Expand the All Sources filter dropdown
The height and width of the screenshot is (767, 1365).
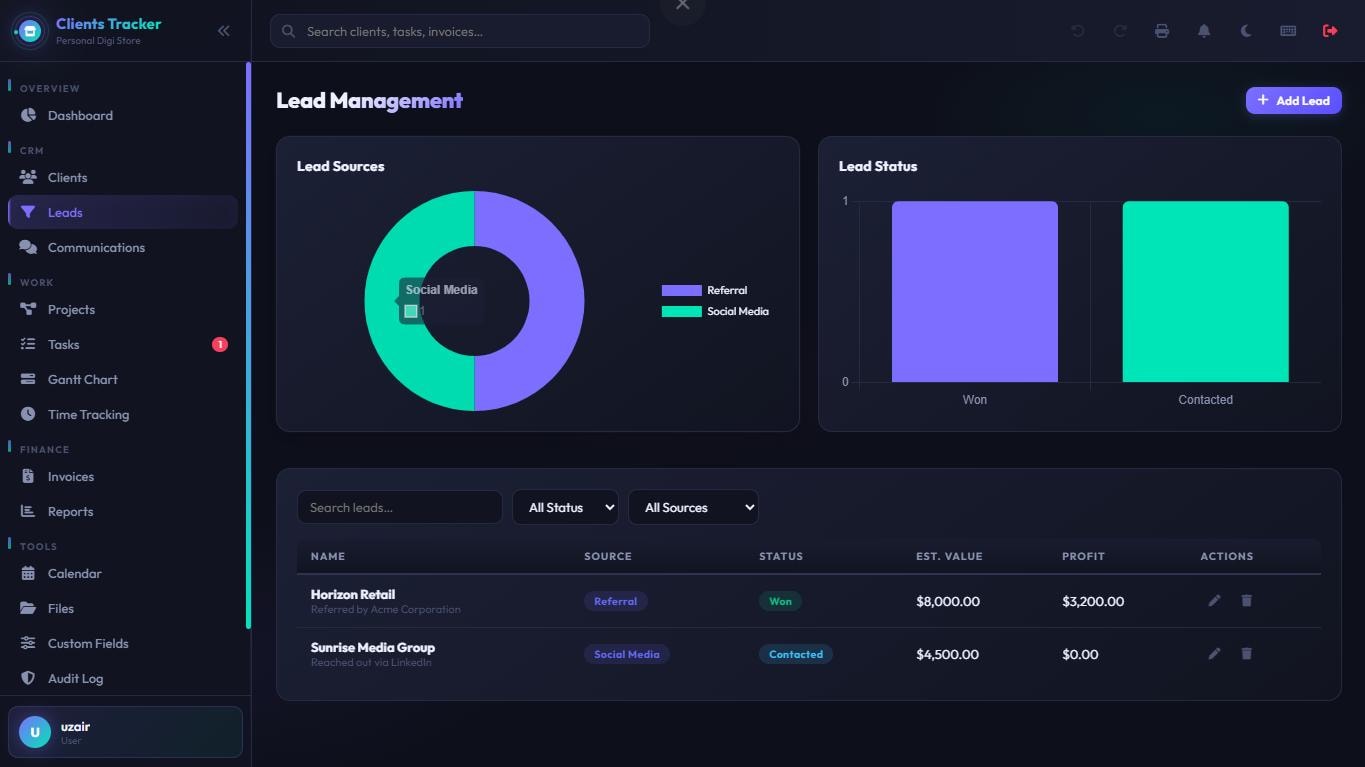(x=693, y=507)
